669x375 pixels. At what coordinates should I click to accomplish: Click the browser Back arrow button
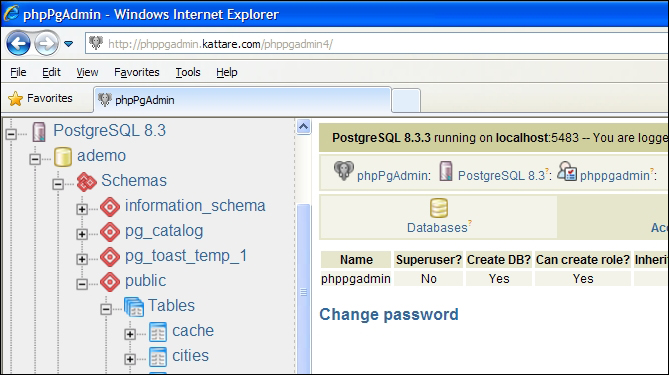18,44
